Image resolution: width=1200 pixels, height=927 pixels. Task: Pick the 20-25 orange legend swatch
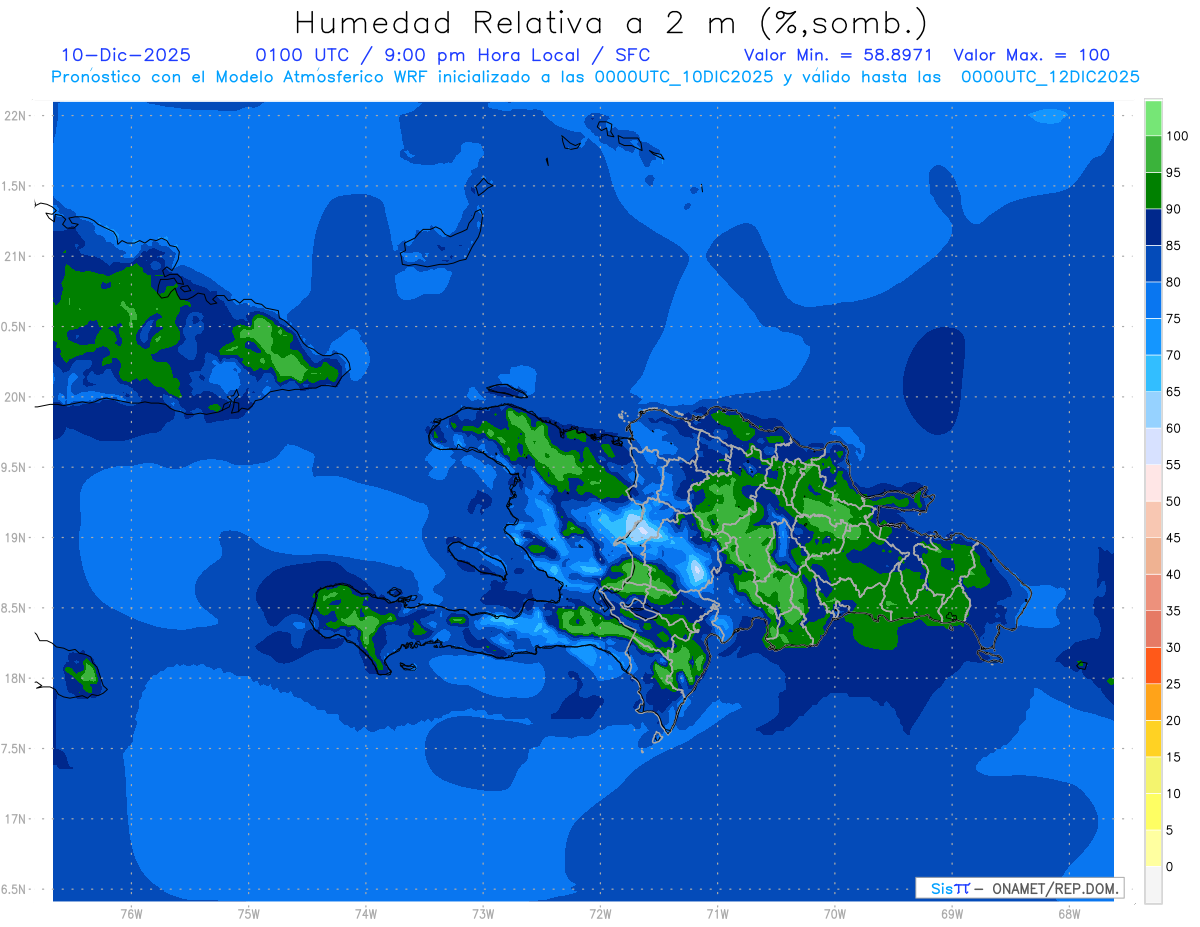(x=1153, y=701)
